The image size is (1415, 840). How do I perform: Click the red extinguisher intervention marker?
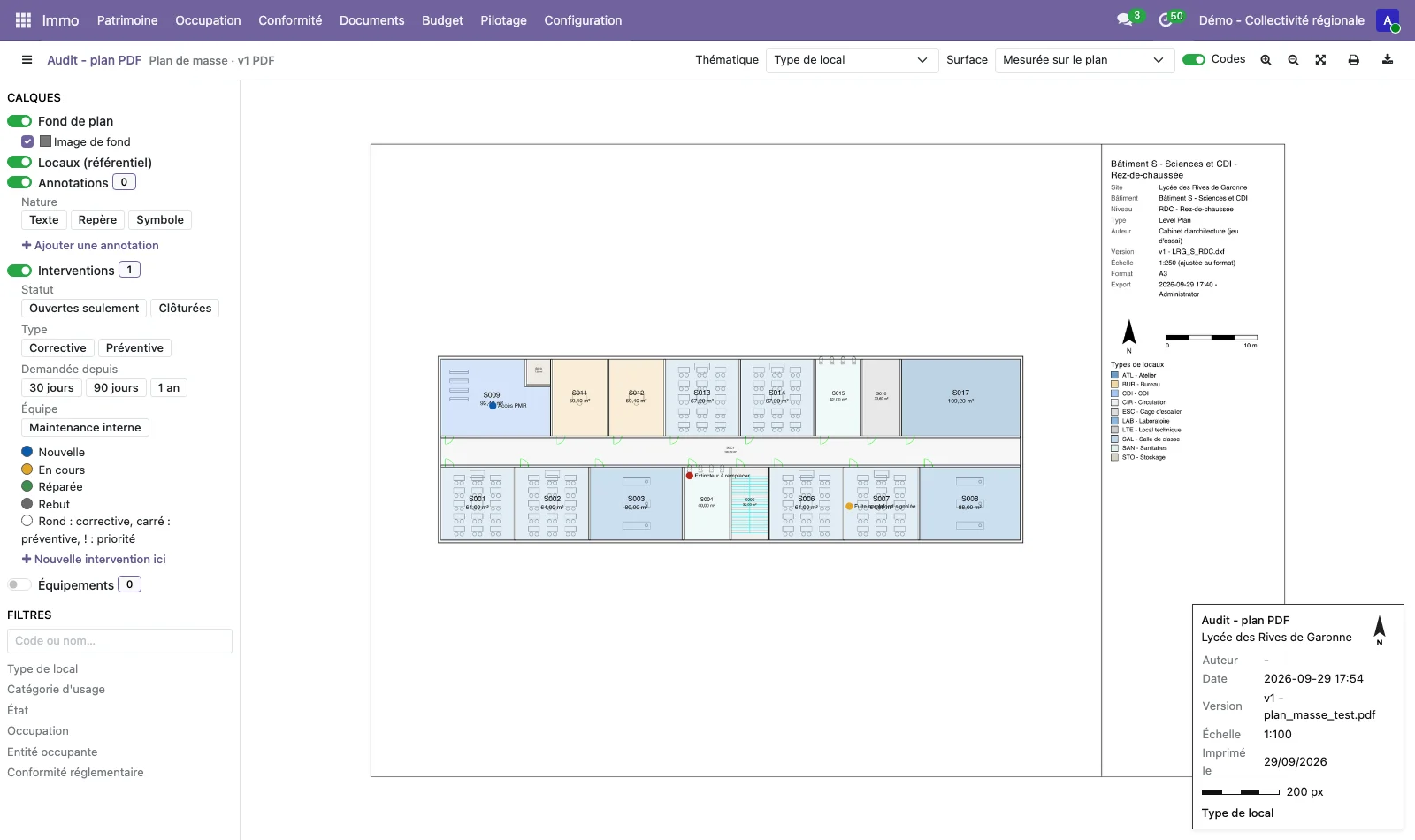point(690,476)
